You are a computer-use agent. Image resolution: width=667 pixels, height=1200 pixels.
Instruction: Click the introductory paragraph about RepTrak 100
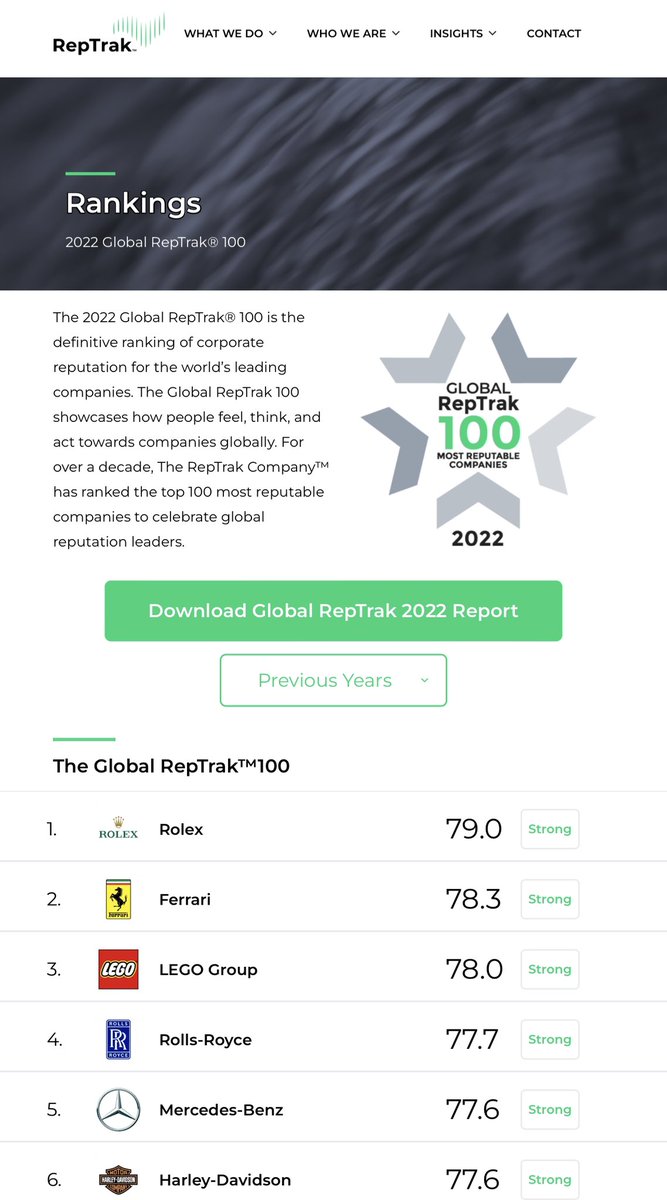191,429
